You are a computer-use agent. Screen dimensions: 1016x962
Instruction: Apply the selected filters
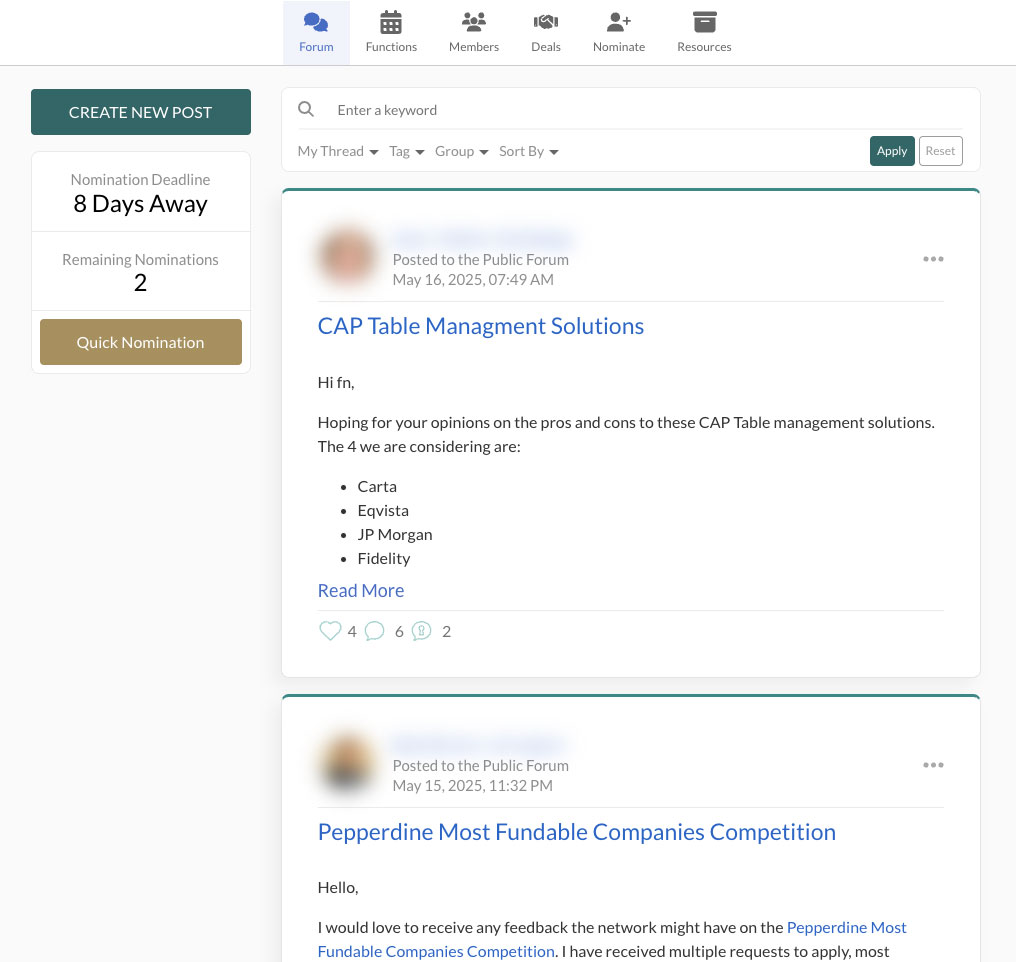[x=891, y=151]
